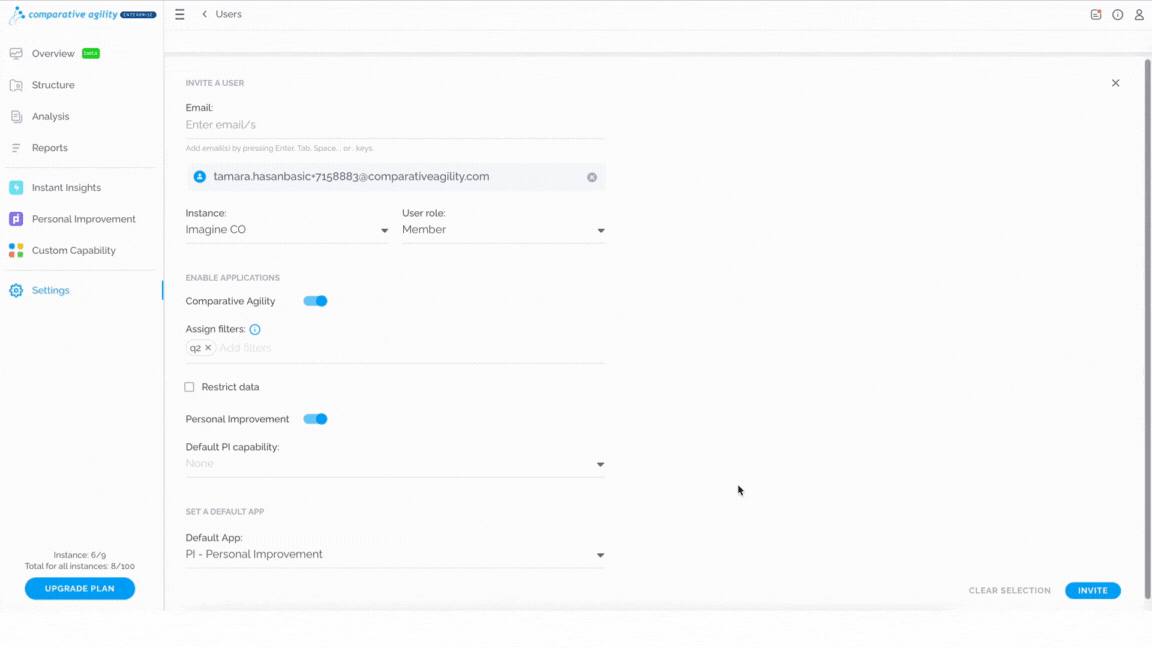Click the Users breadcrumb label

(x=228, y=14)
